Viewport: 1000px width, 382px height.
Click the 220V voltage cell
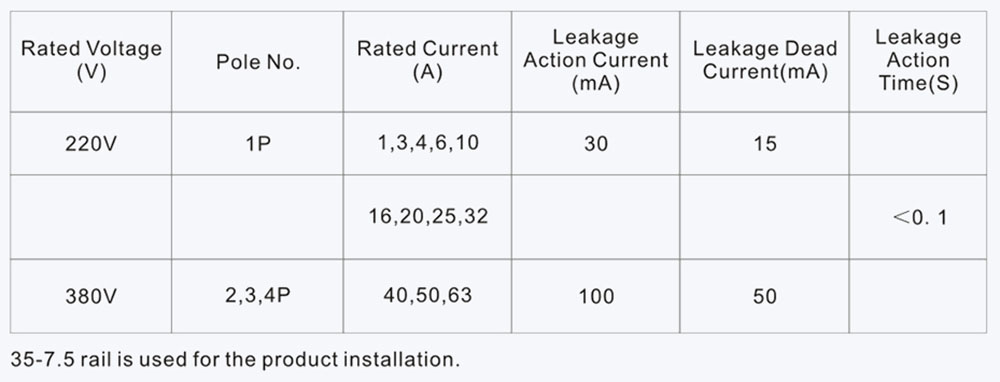(91, 144)
